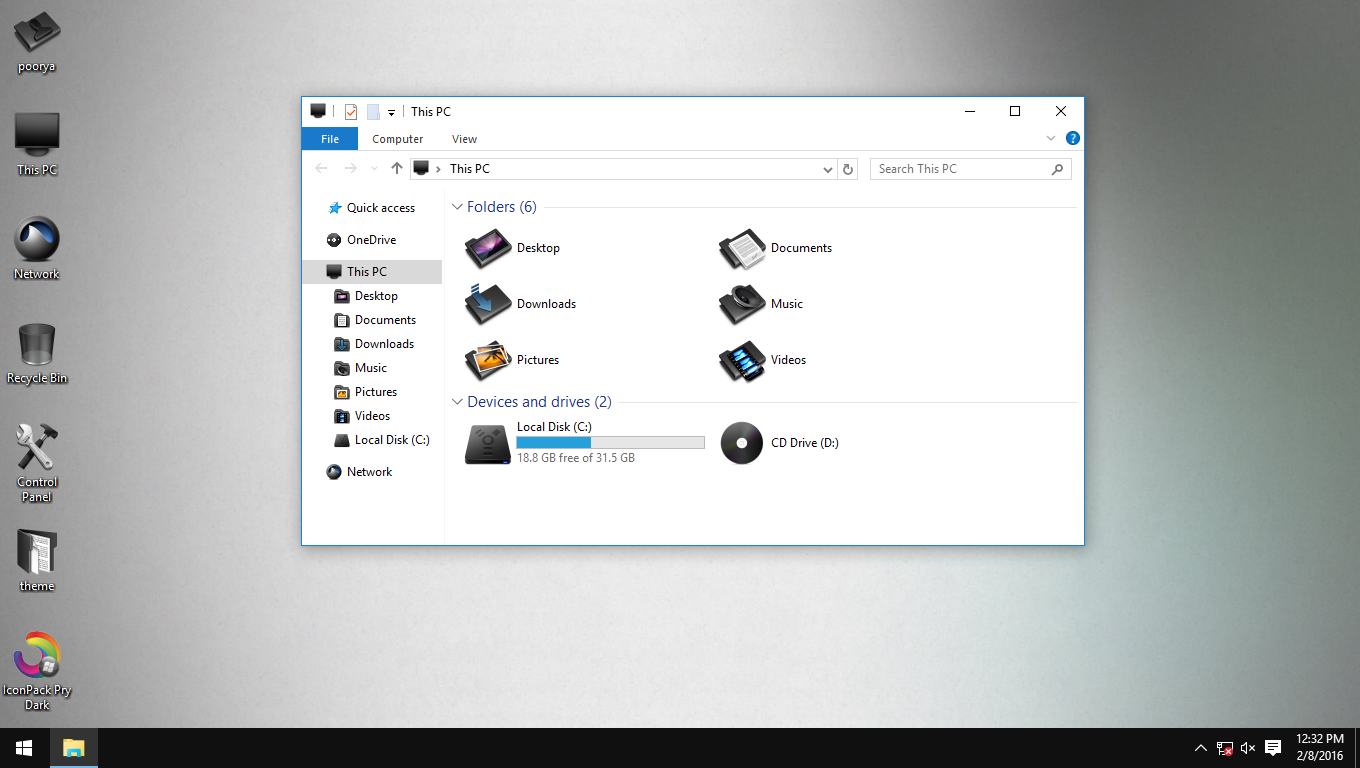1360x768 pixels.
Task: Open the Action Center icon in system tray
Action: (x=1272, y=747)
